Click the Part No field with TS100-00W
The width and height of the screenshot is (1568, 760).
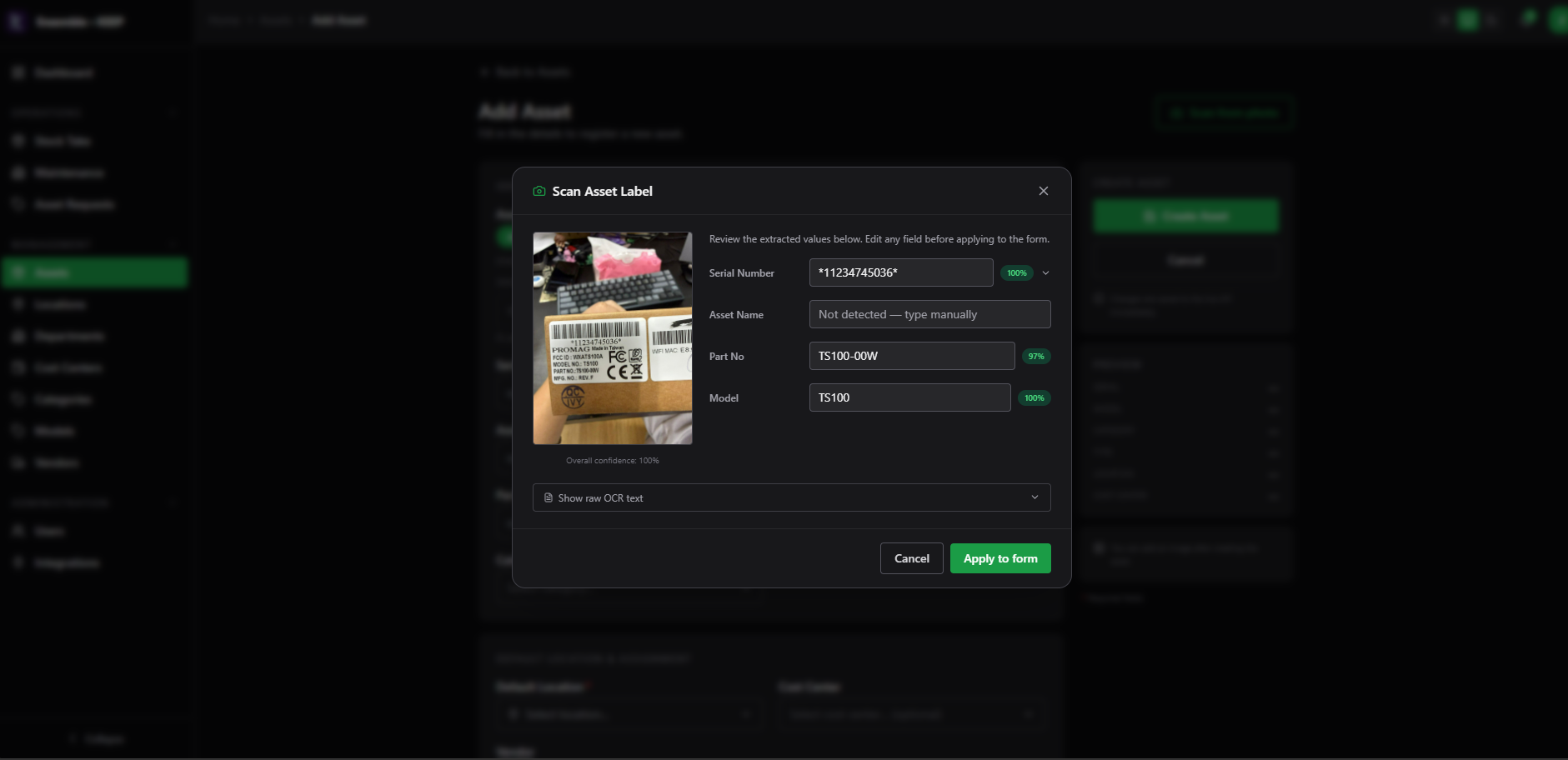912,356
